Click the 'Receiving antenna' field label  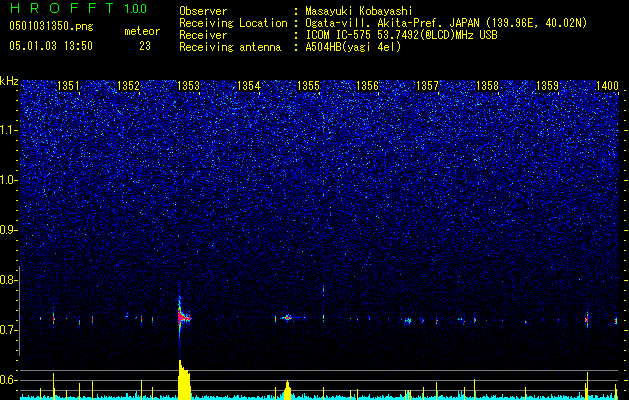(230, 47)
